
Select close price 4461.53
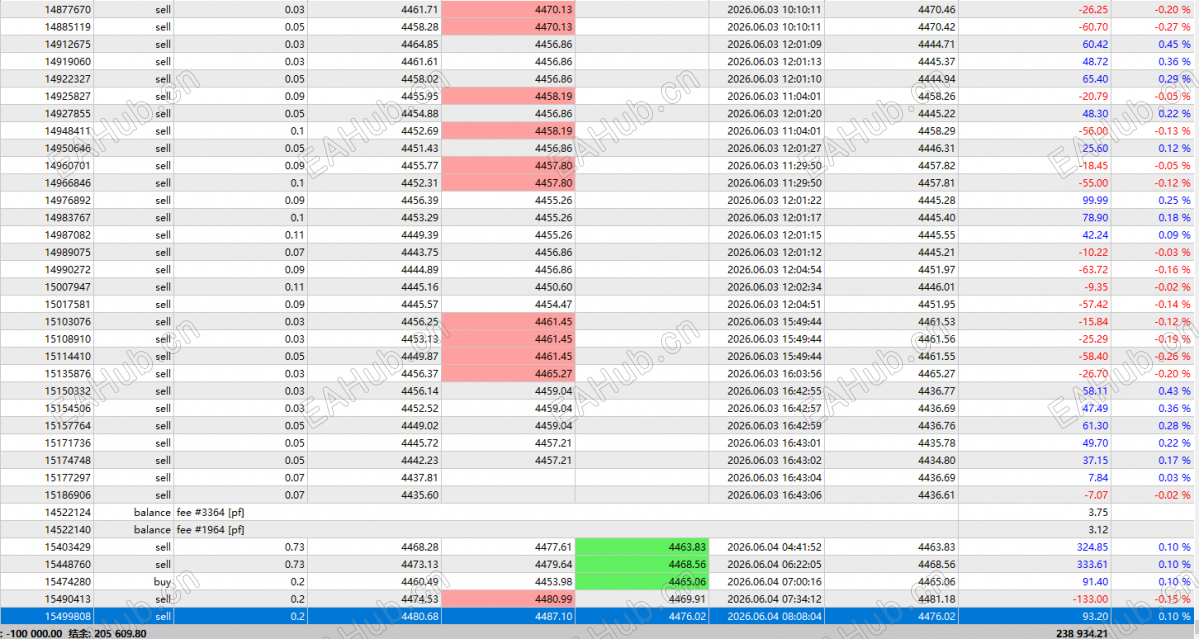coord(936,322)
